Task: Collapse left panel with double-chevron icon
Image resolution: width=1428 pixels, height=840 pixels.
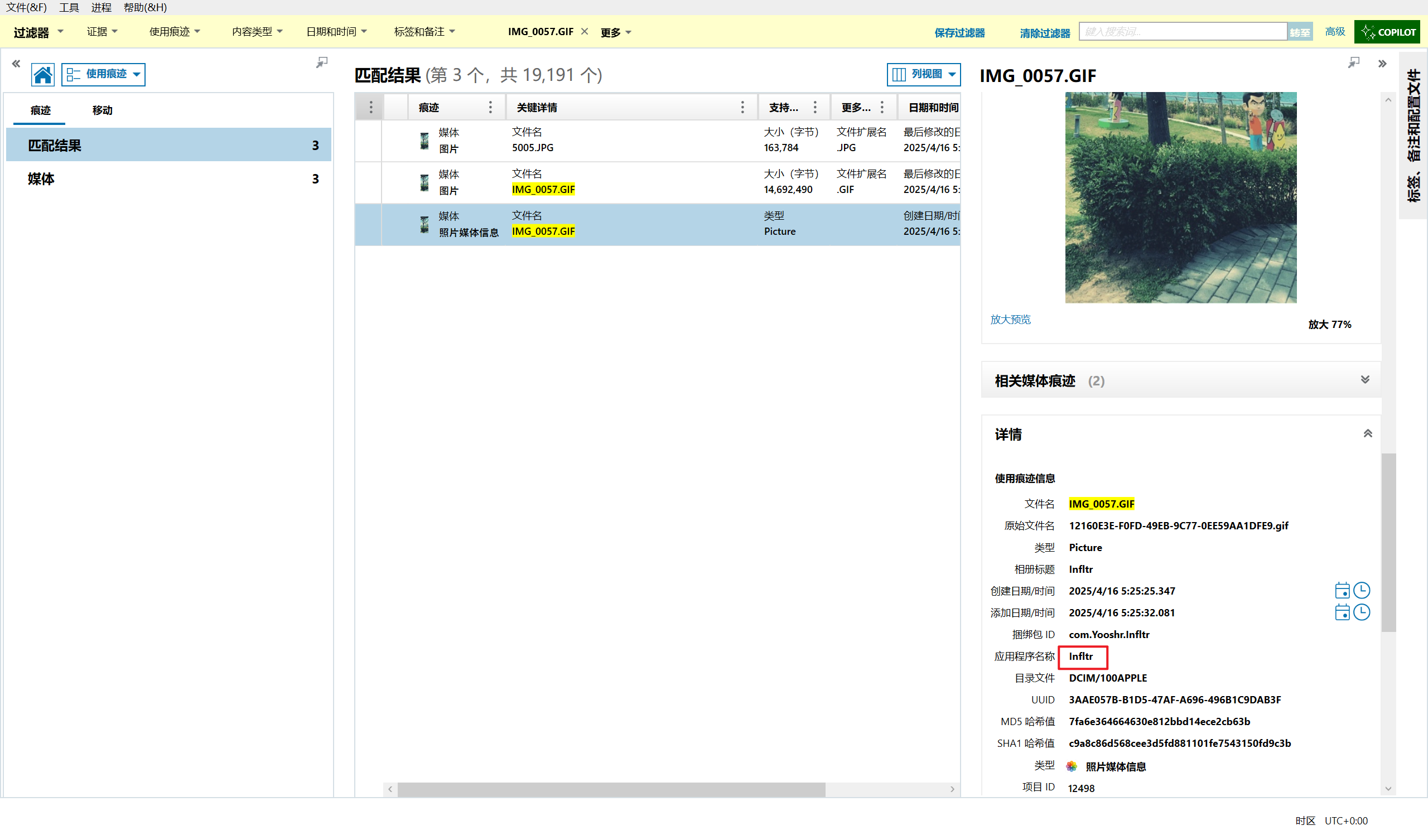Action: click(16, 64)
